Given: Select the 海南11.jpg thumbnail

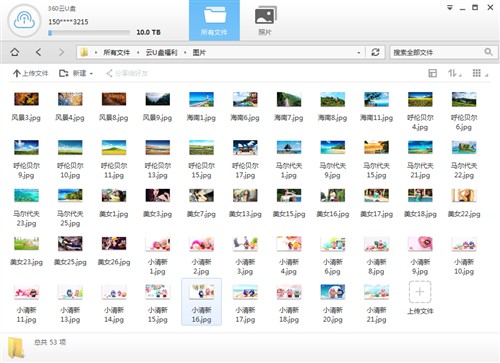Looking at the screenshot, I should point(376,99).
